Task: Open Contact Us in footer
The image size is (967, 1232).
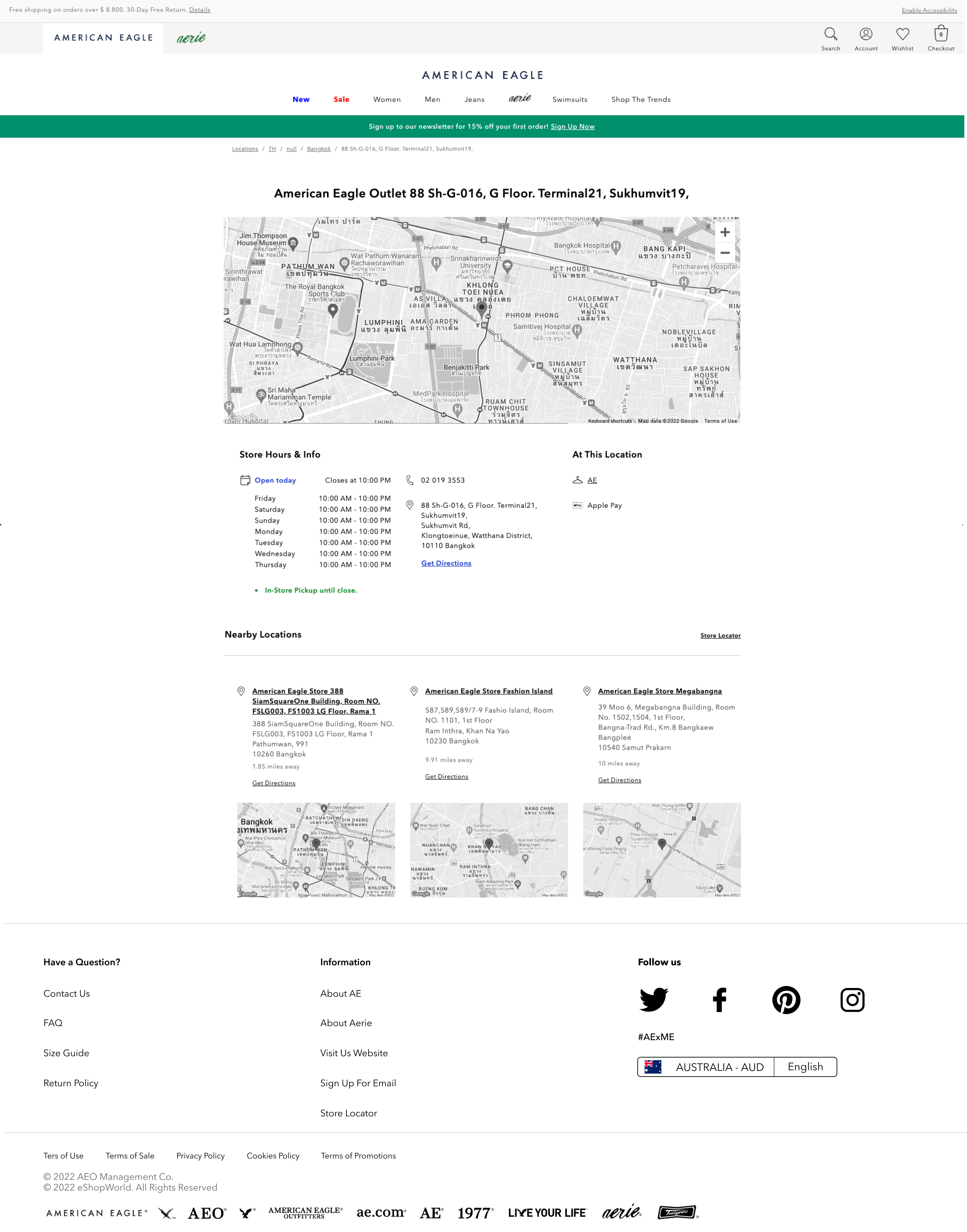Action: pos(67,993)
